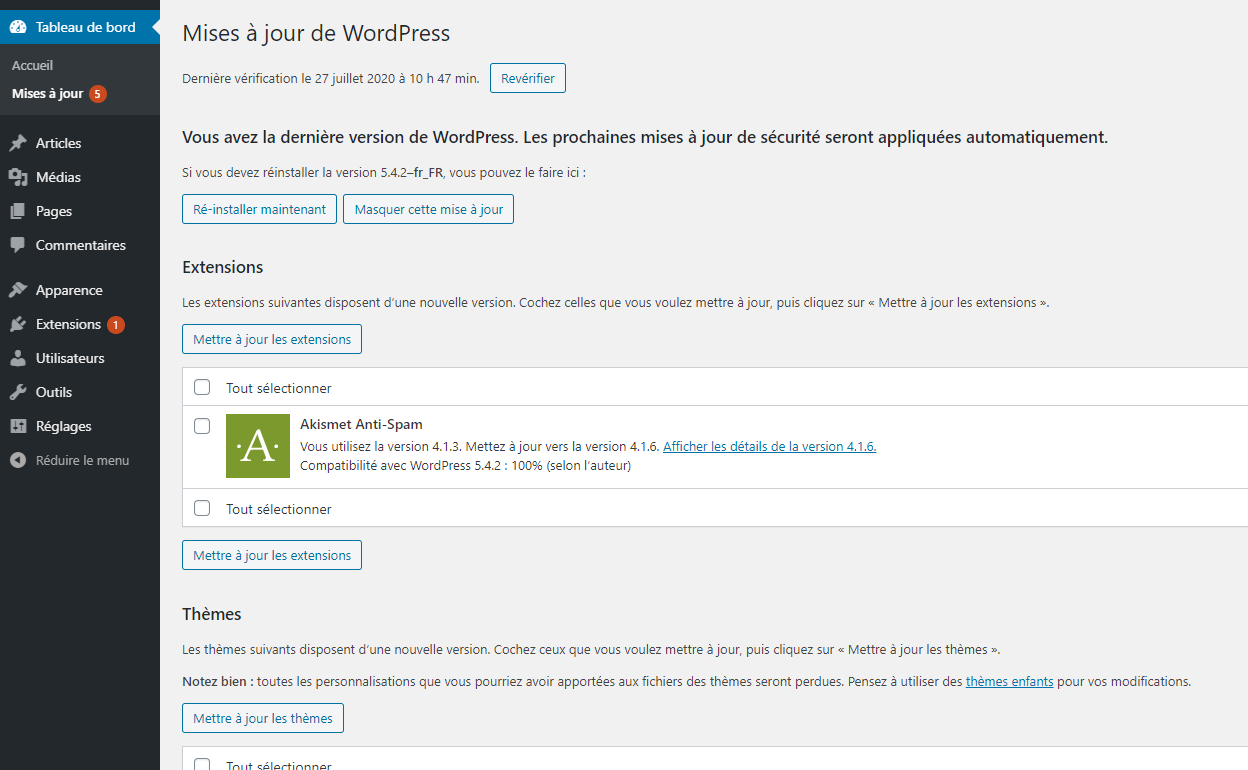Viewport: 1248px width, 770px height.
Task: Click the Thèmes section heading
Action: (212, 613)
